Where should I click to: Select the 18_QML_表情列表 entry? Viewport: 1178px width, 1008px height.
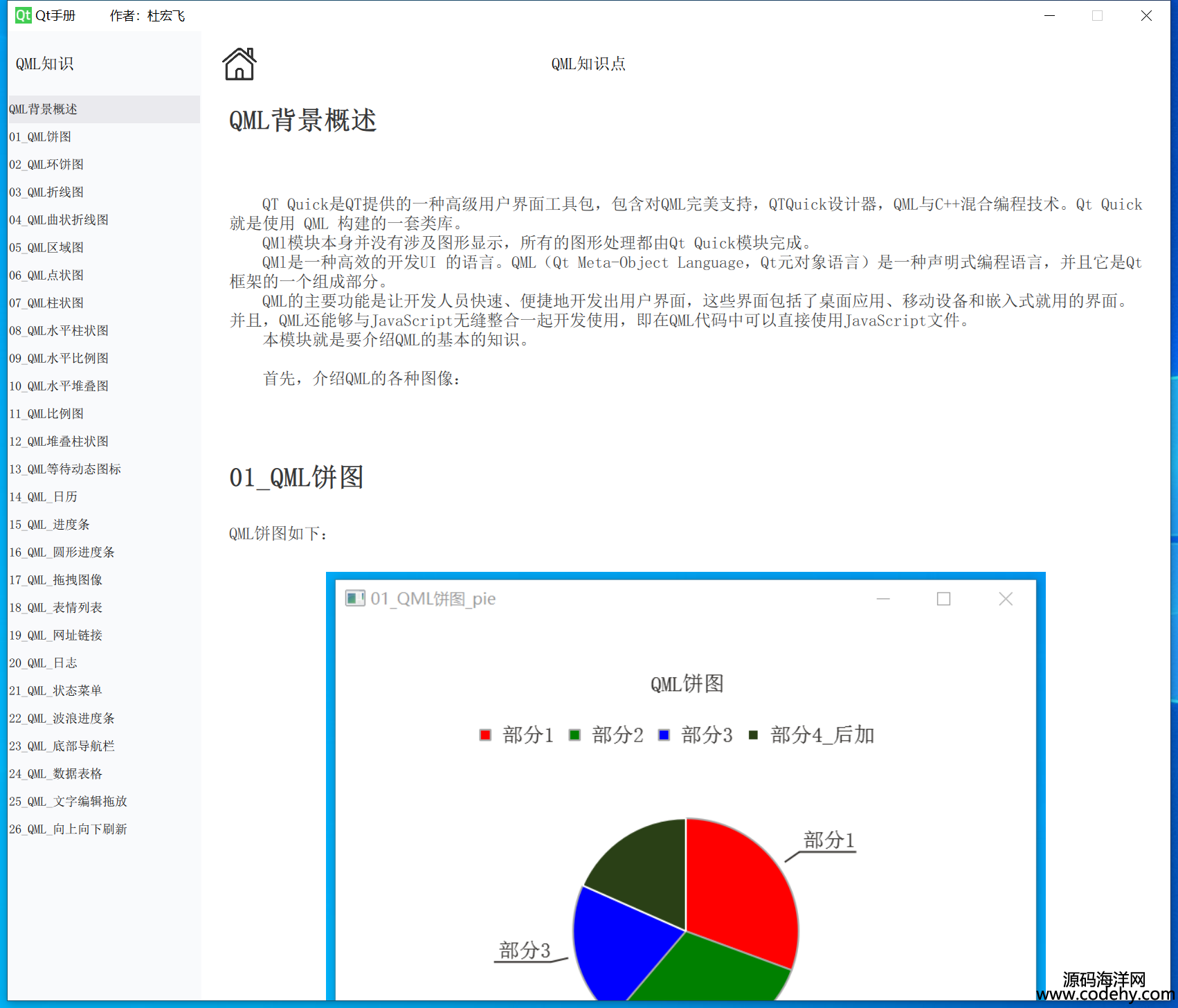104,608
